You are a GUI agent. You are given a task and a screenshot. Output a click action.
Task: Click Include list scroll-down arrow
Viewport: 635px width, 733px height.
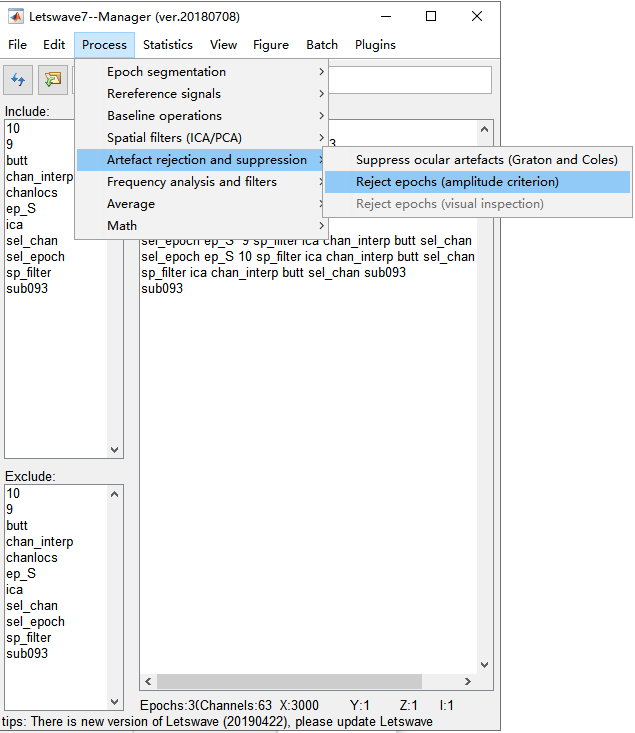pos(115,450)
